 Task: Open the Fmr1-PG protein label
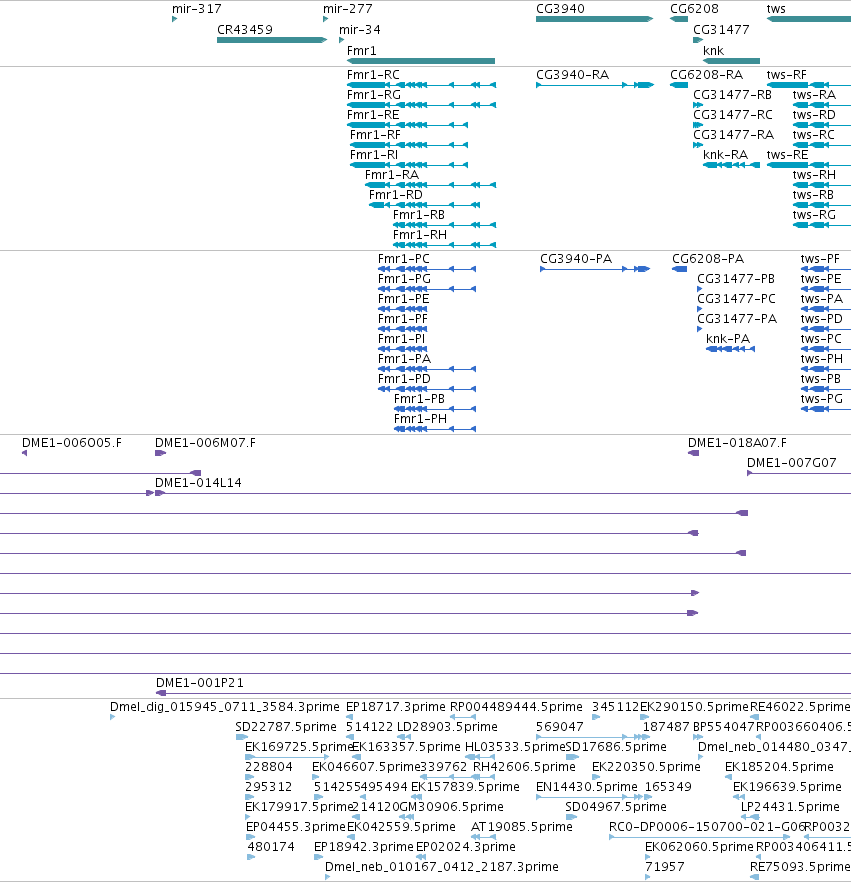(x=404, y=279)
